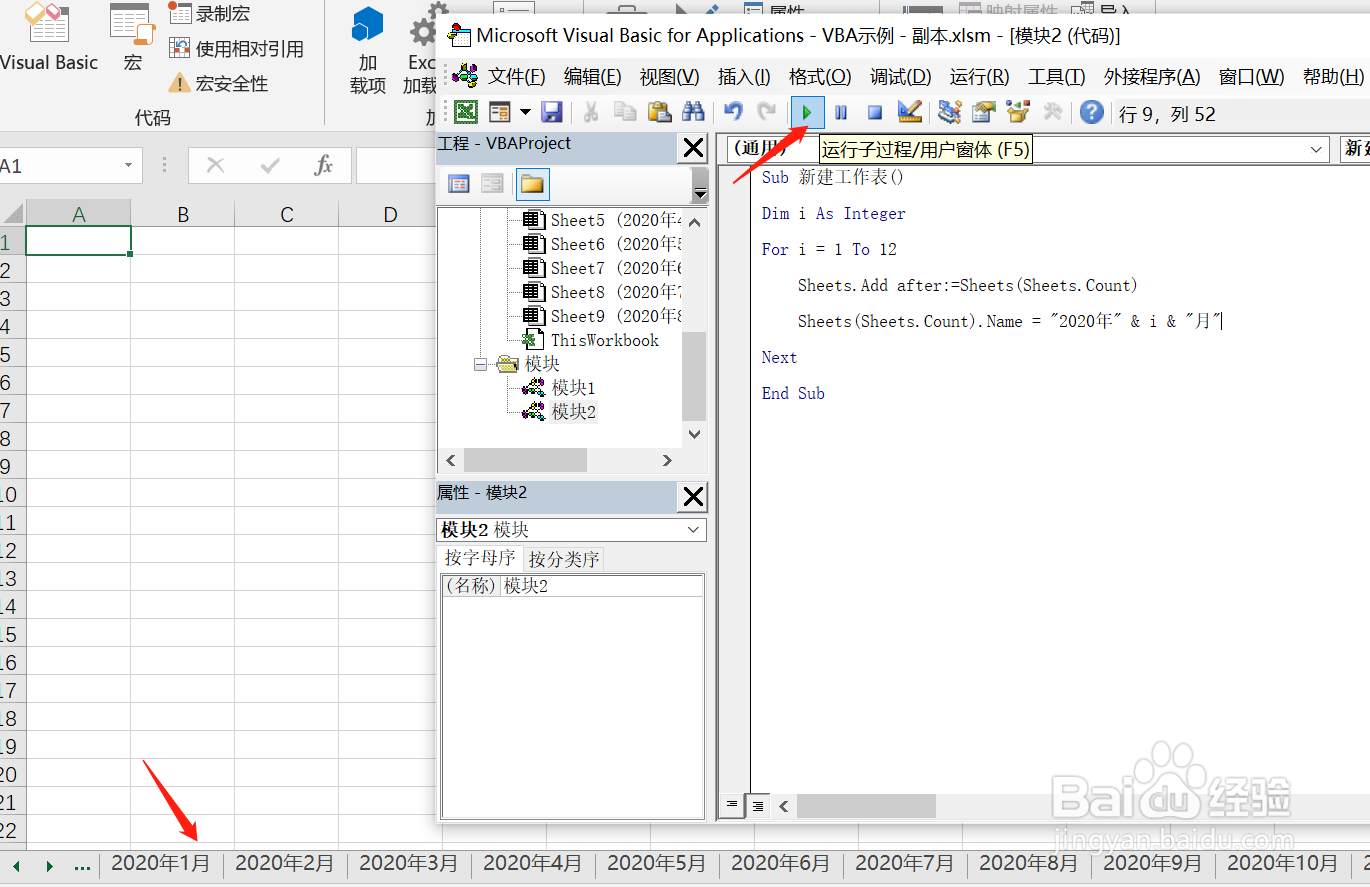This screenshot has width=1370, height=887.
Task: Click the 加载项 button in Excel ribbon
Action: [368, 50]
